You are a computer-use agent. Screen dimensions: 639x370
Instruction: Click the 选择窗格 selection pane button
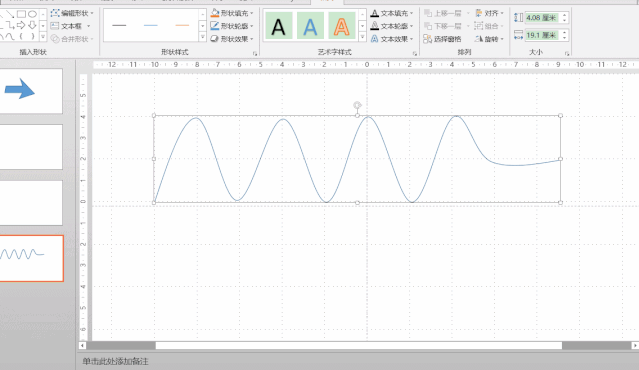coord(442,39)
